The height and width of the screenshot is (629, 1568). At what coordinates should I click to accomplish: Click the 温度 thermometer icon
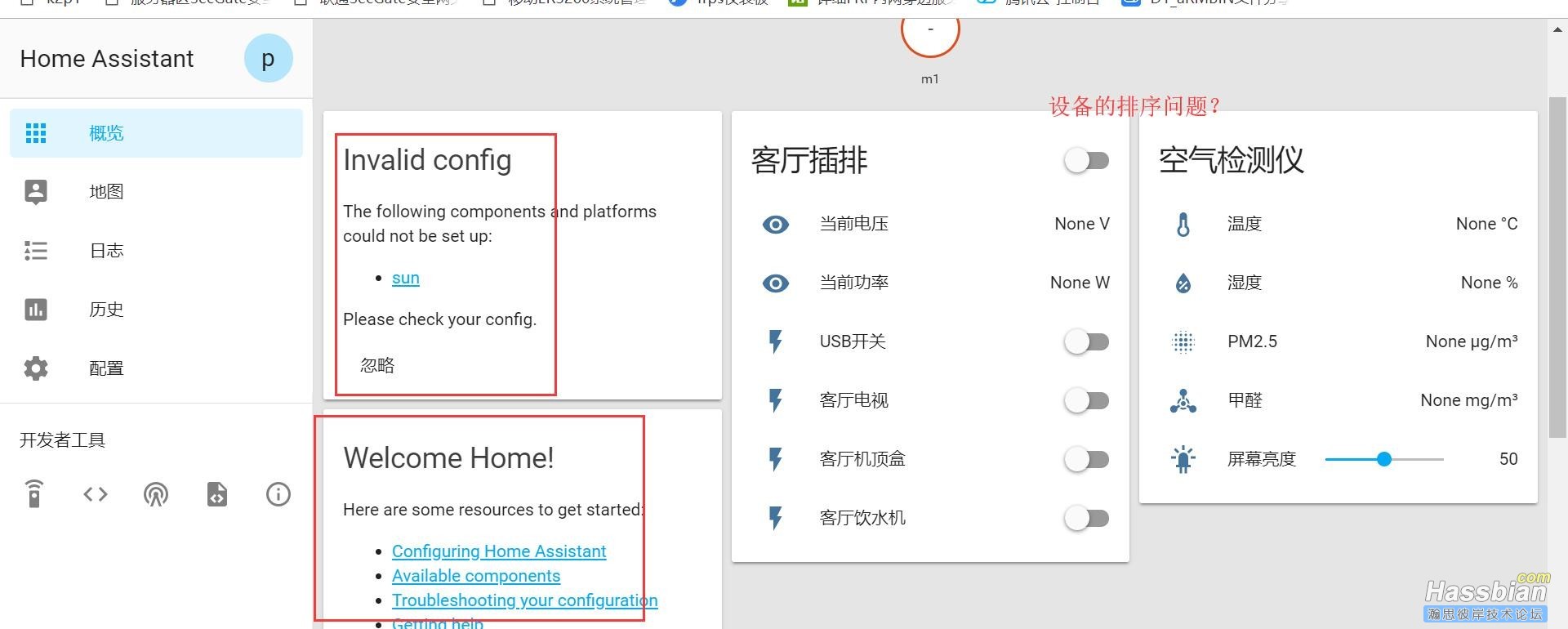click(1183, 225)
